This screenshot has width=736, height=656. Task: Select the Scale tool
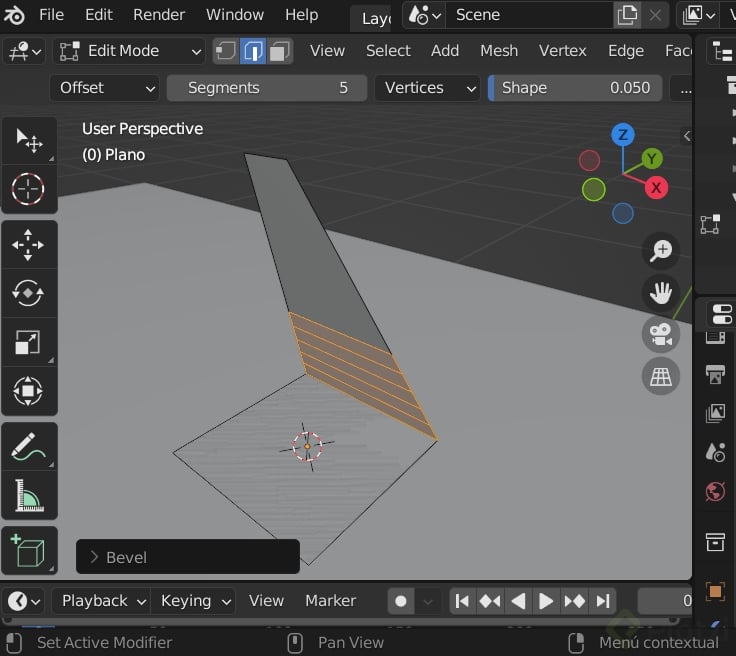pyautogui.click(x=28, y=342)
